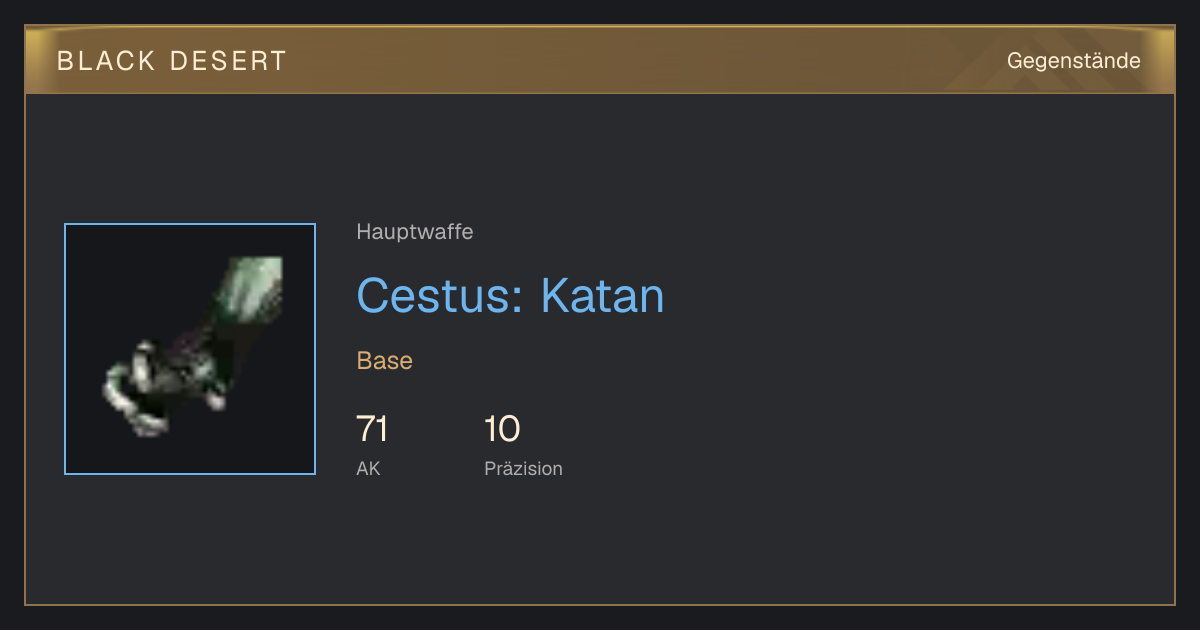The width and height of the screenshot is (1200, 630).
Task: Click the empty dark card area right of stats
Action: point(870,440)
